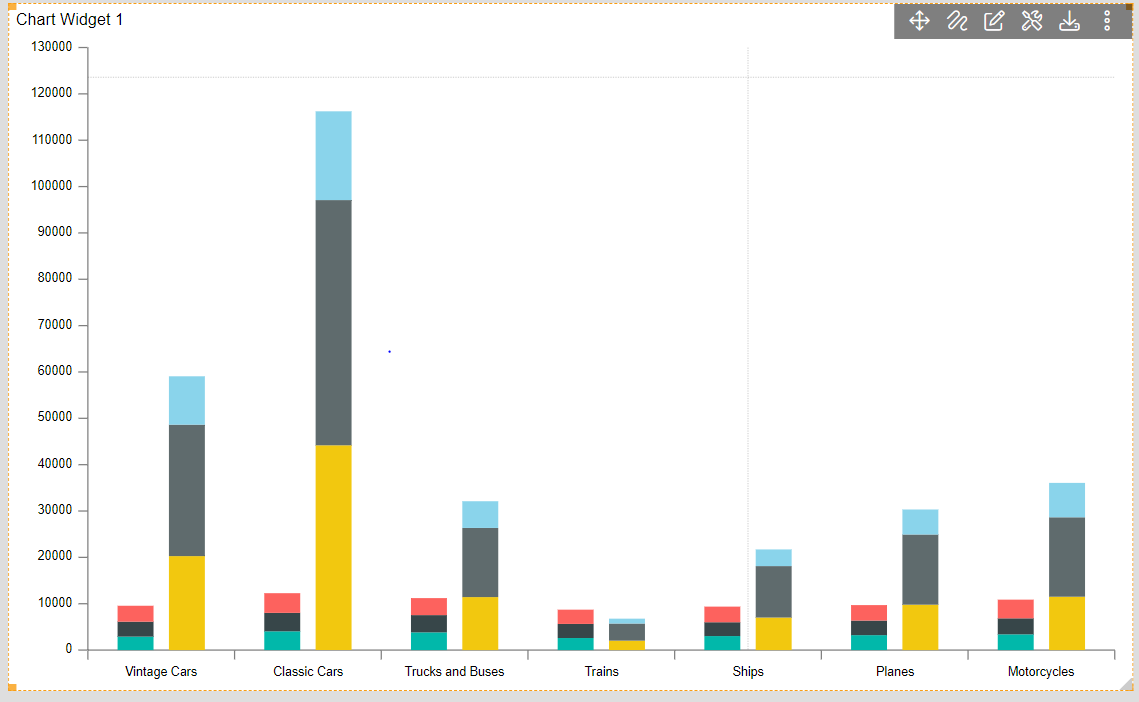Click the red segment of Motorcycles bar
This screenshot has width=1139, height=702.
pyautogui.click(x=1016, y=609)
